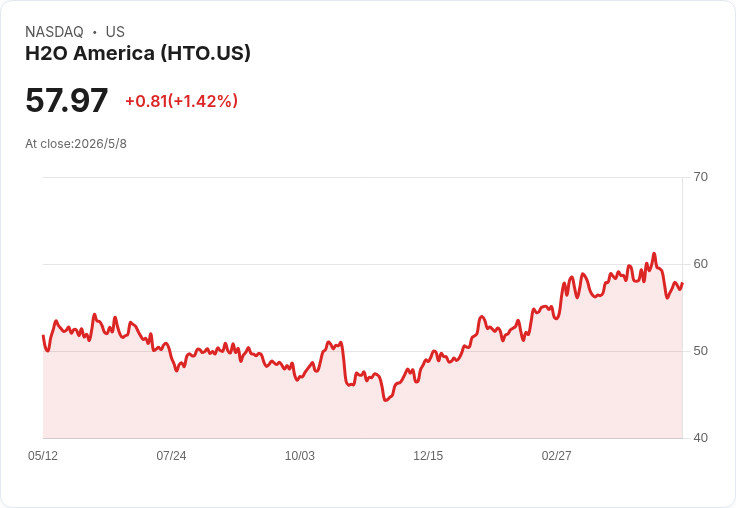Viewport: 736px width, 508px height.
Task: Click the +0.81(+1.42%) change value
Action: pos(182,101)
